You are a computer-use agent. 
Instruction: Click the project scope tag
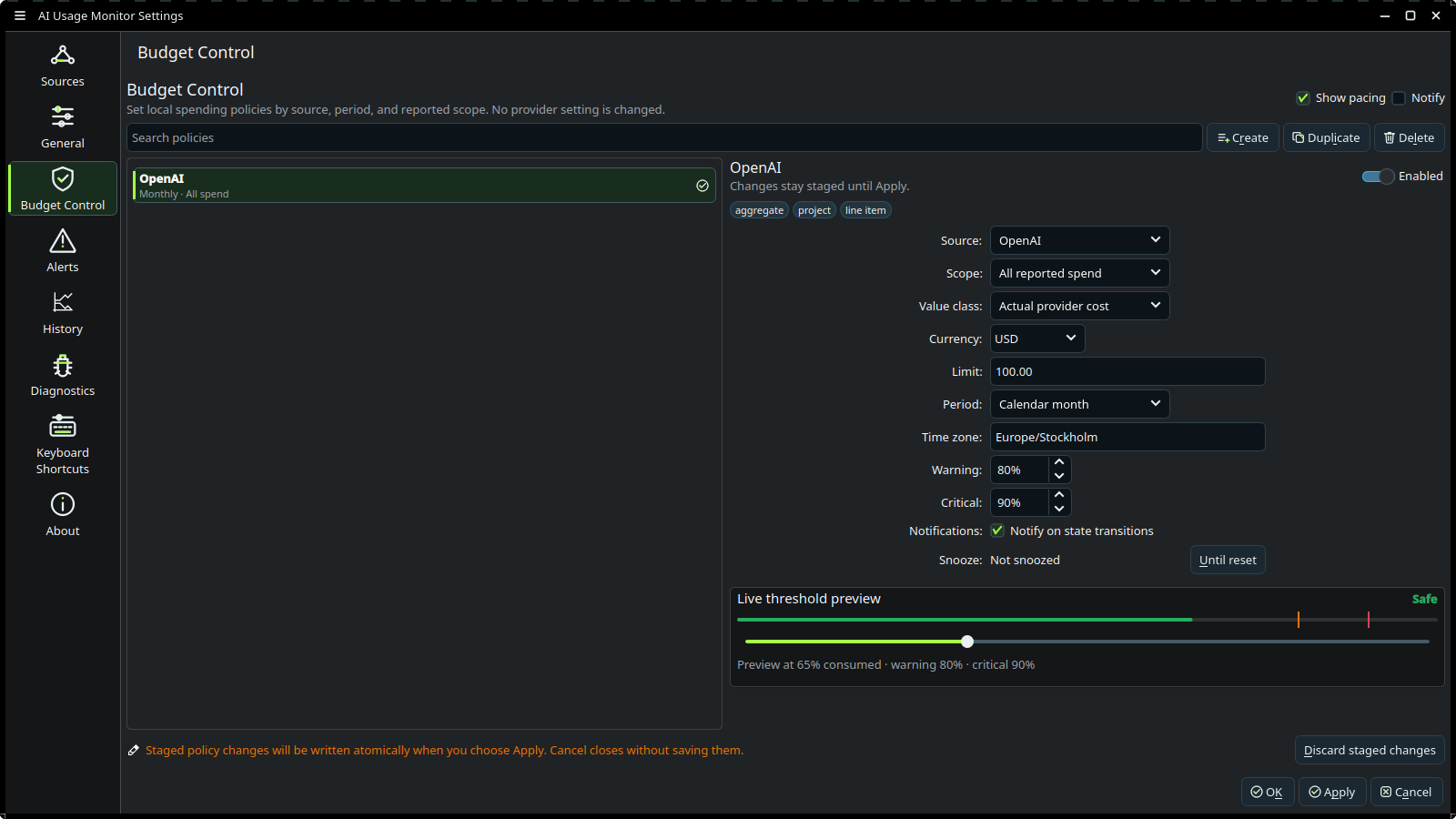coord(814,210)
